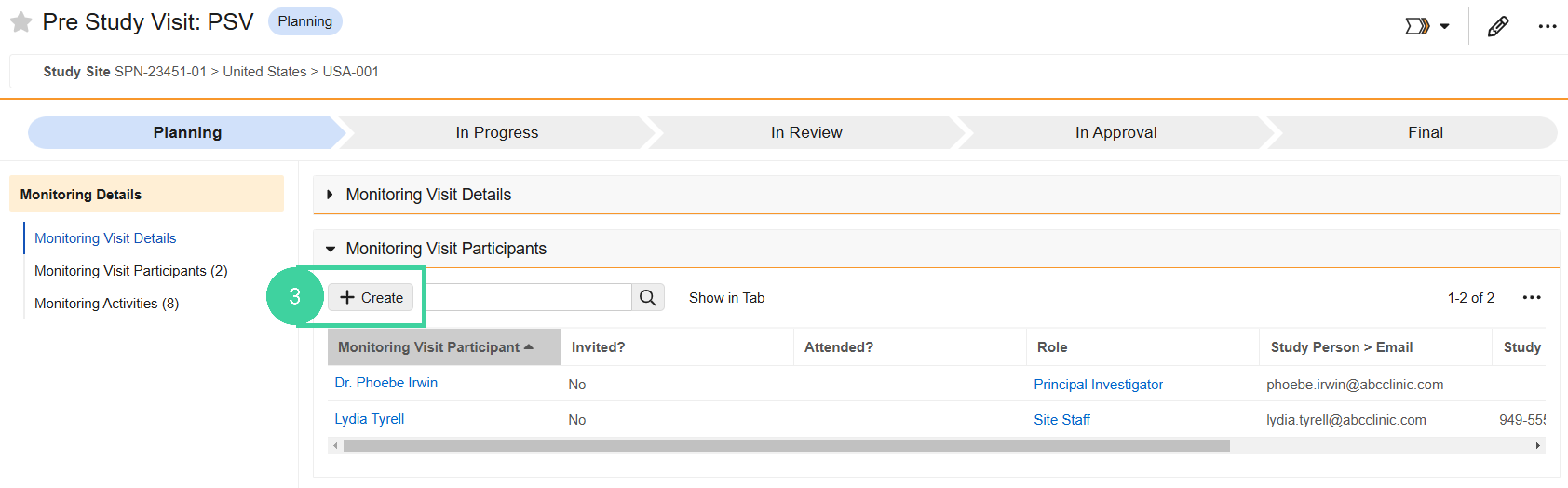The height and width of the screenshot is (488, 1568).
Task: Go to Monitoring Activities (8) in sidebar
Action: [107, 304]
